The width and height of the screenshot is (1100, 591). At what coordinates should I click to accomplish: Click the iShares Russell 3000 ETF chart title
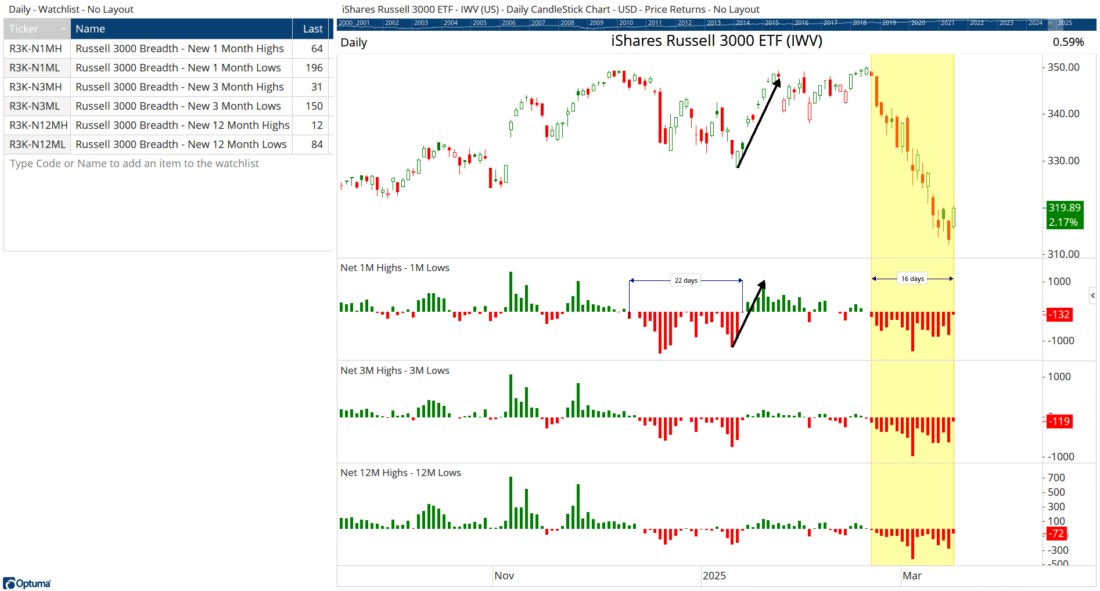716,41
